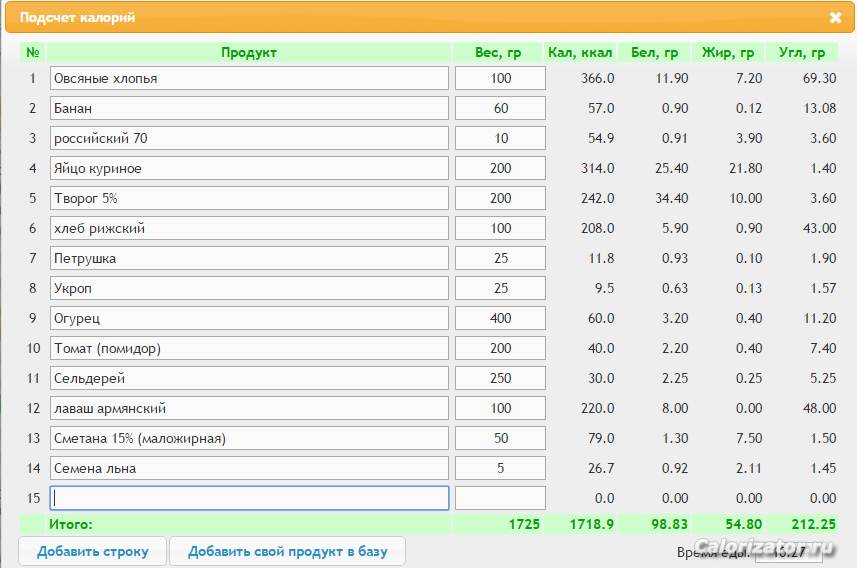Screen dimensions: 857x568
Task: Click the Кал, ккал column header
Action: coord(580,52)
